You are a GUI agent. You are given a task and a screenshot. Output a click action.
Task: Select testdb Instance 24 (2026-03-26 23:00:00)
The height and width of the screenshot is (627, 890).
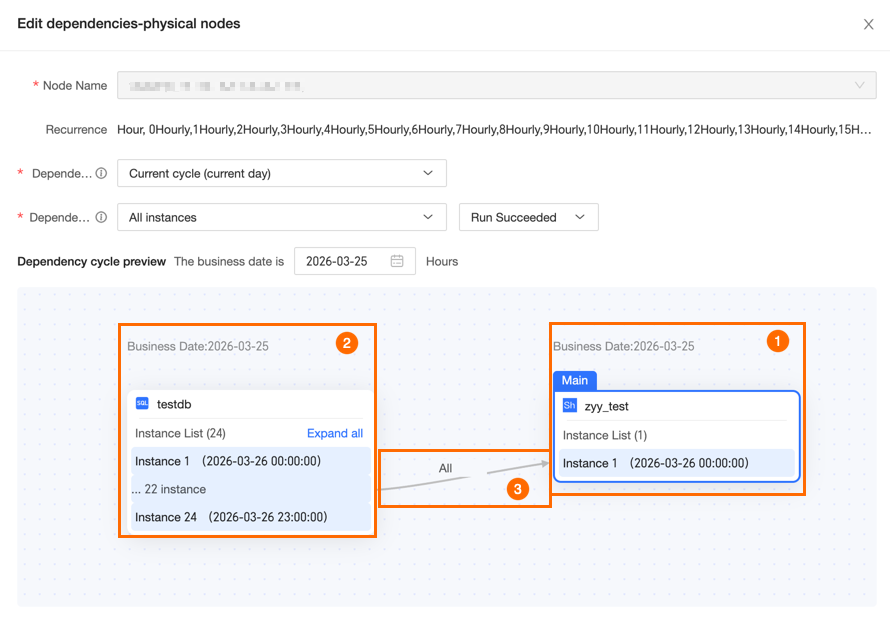point(250,517)
